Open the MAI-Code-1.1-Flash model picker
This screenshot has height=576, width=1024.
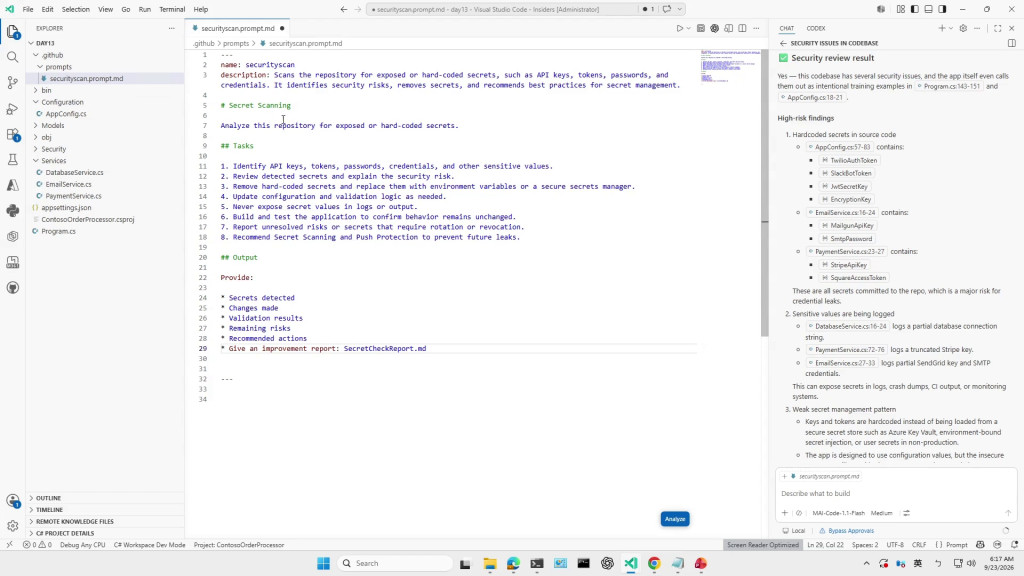839,513
